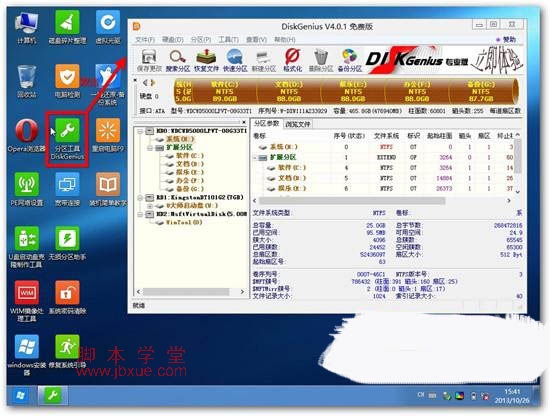The image size is (550, 416).
Task: Open the 装机简单教学 book desktop icon
Action: click(108, 189)
